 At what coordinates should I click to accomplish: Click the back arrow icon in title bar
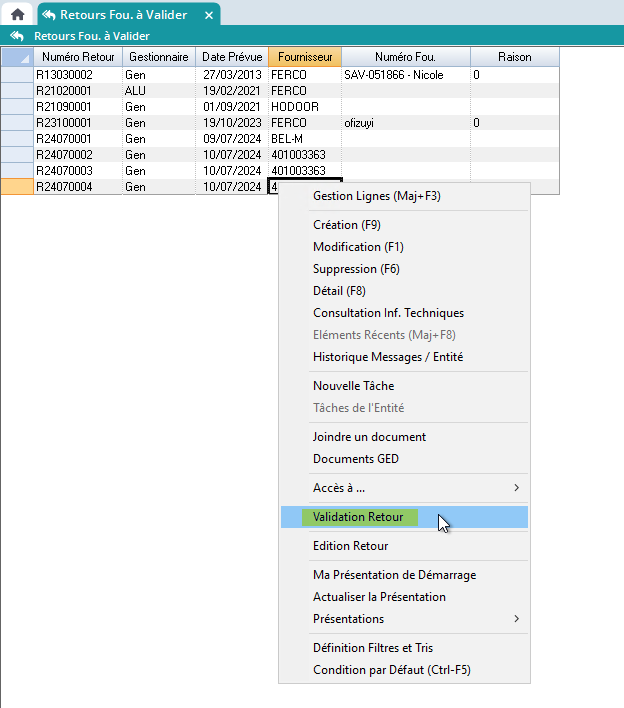16,36
